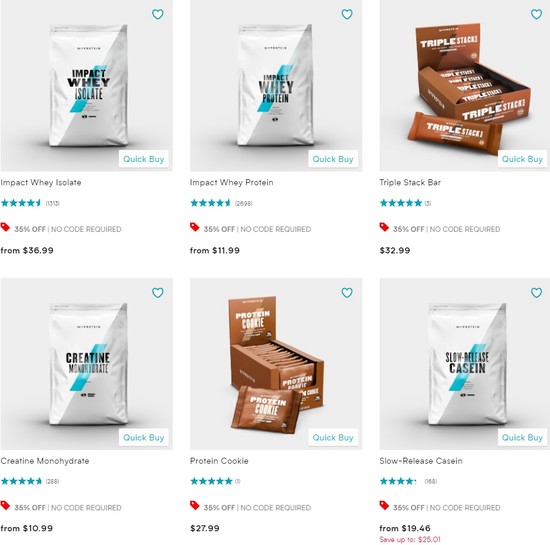Favorite Impact Whey Protein with heart icon

click(x=347, y=14)
